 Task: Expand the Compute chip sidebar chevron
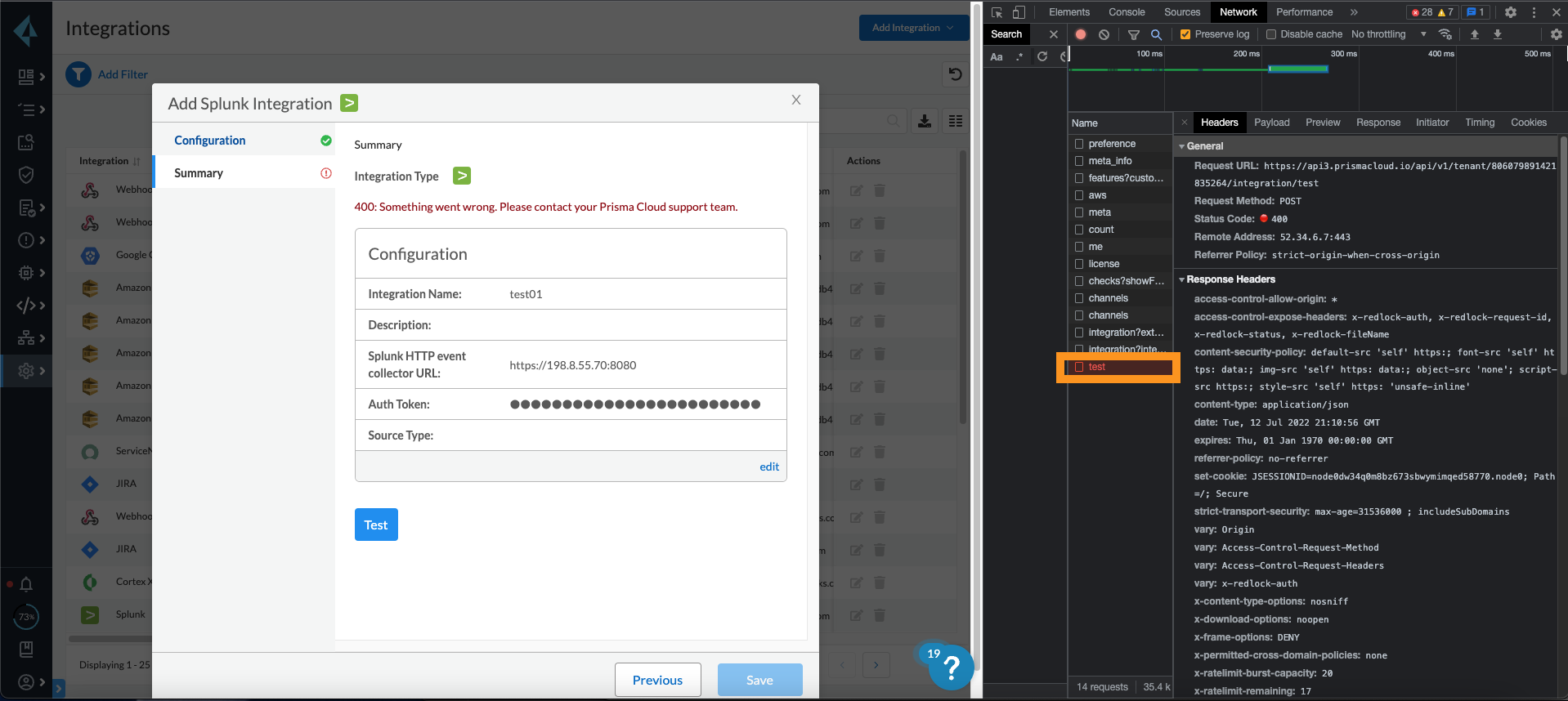[43, 273]
